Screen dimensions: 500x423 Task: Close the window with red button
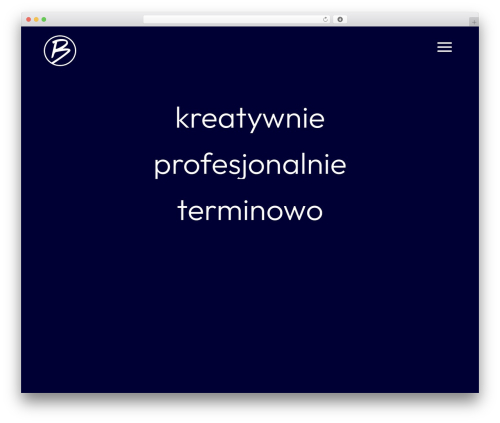click(x=29, y=20)
